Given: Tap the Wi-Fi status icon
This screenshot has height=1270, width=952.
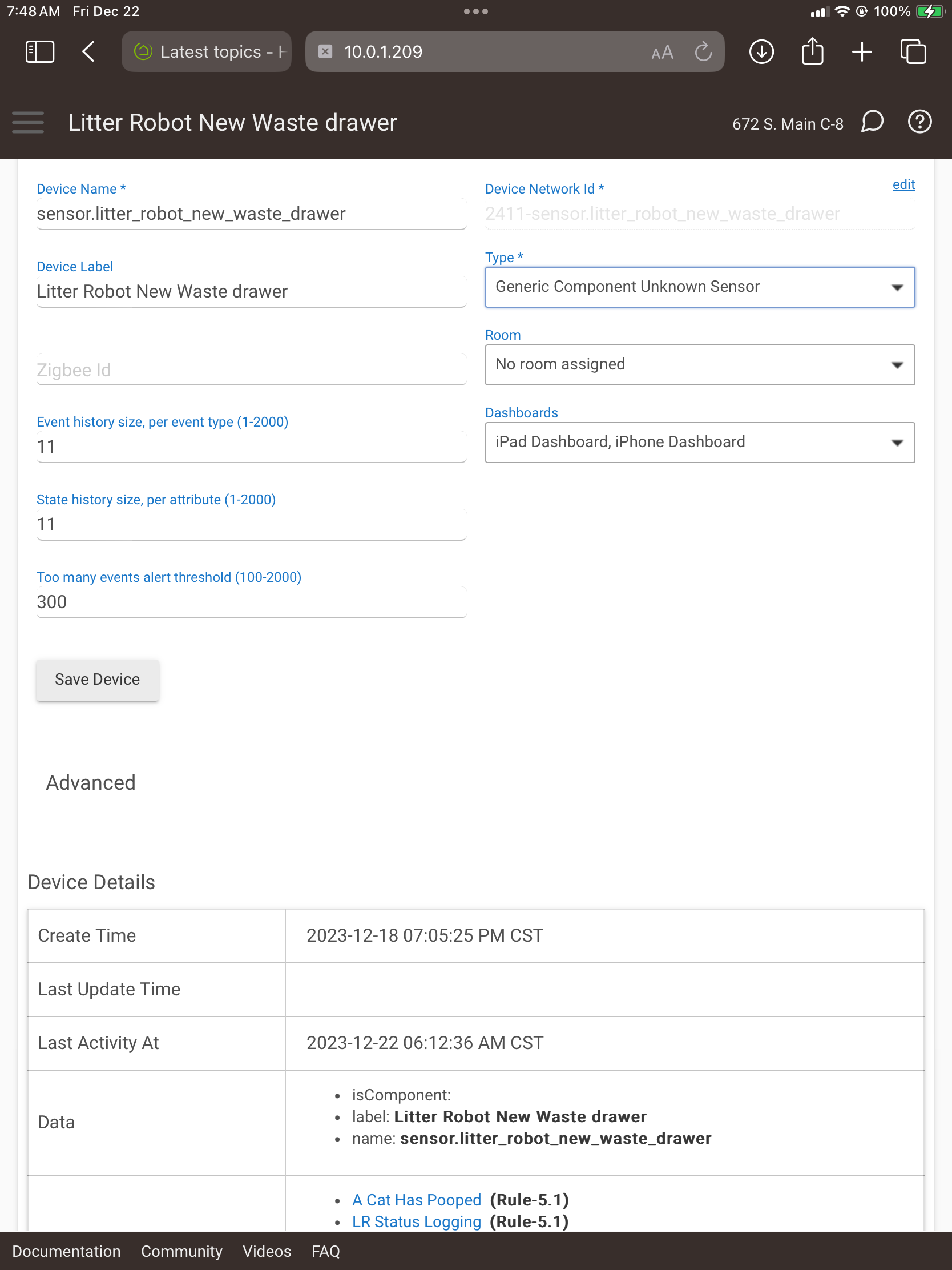Looking at the screenshot, I should click(x=842, y=11).
